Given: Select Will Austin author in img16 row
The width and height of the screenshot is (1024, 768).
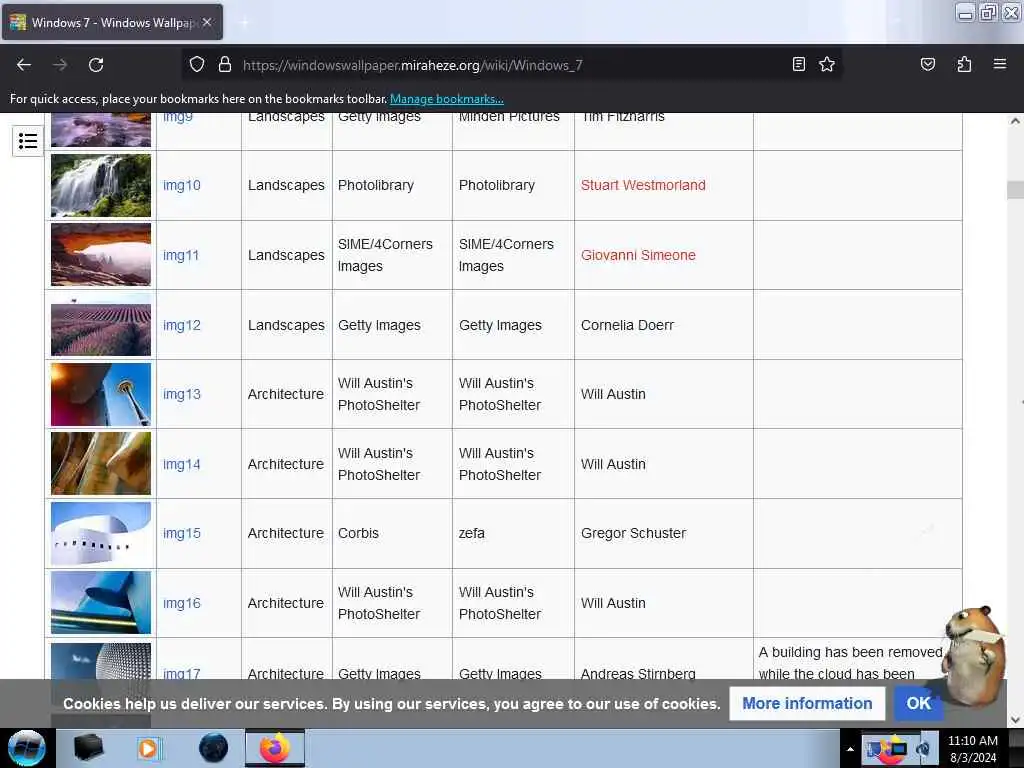Looking at the screenshot, I should tap(613, 603).
